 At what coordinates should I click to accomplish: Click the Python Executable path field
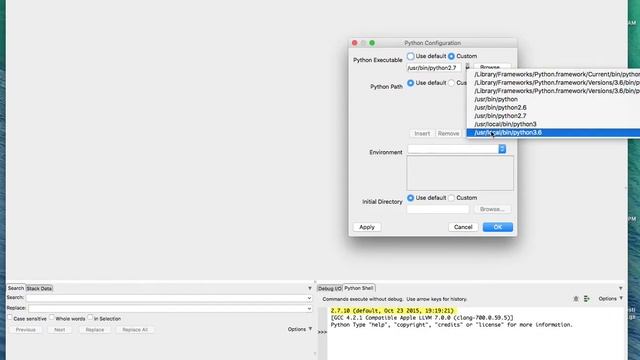434,68
